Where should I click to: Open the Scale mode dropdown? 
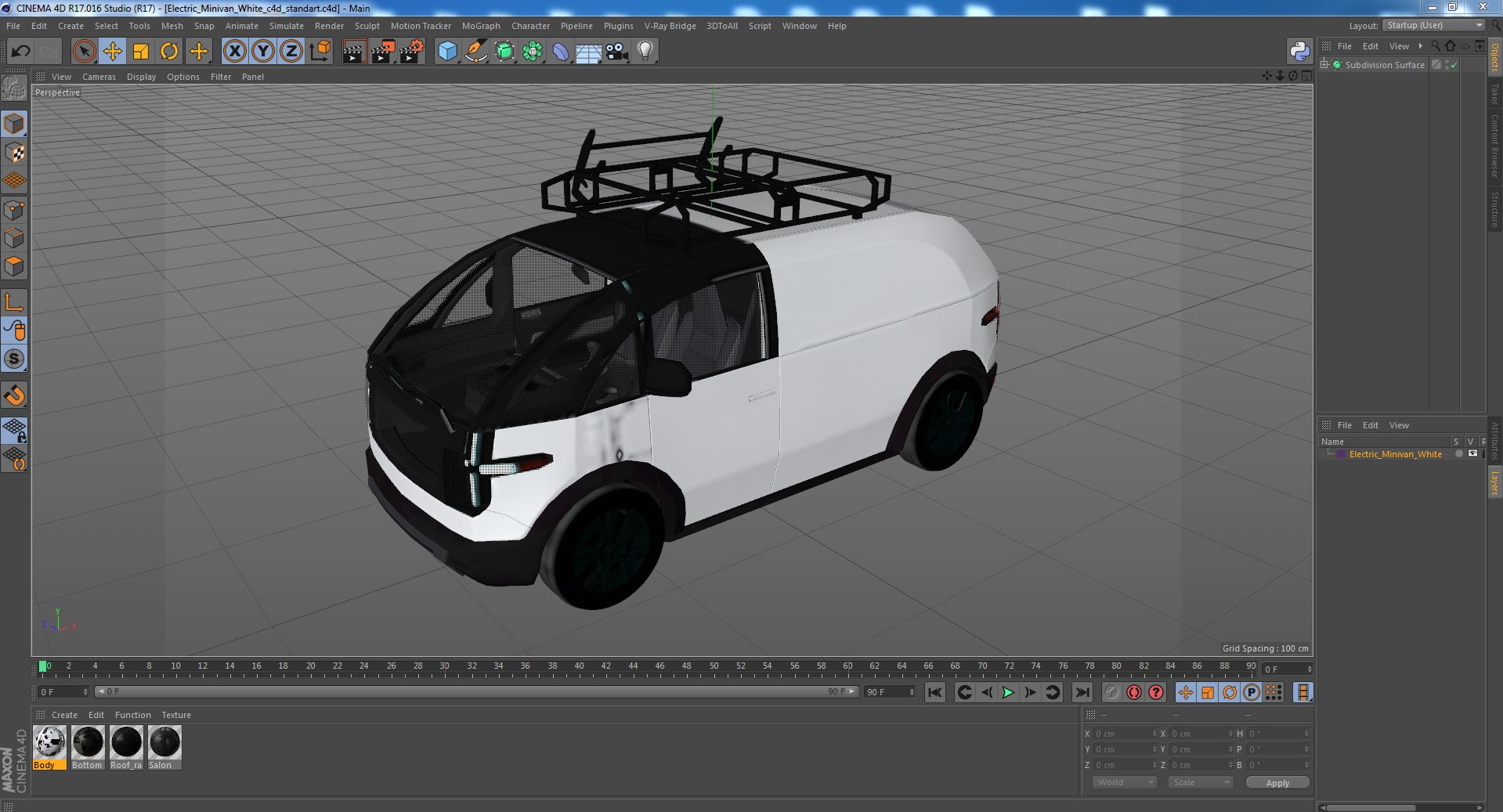point(1200,782)
